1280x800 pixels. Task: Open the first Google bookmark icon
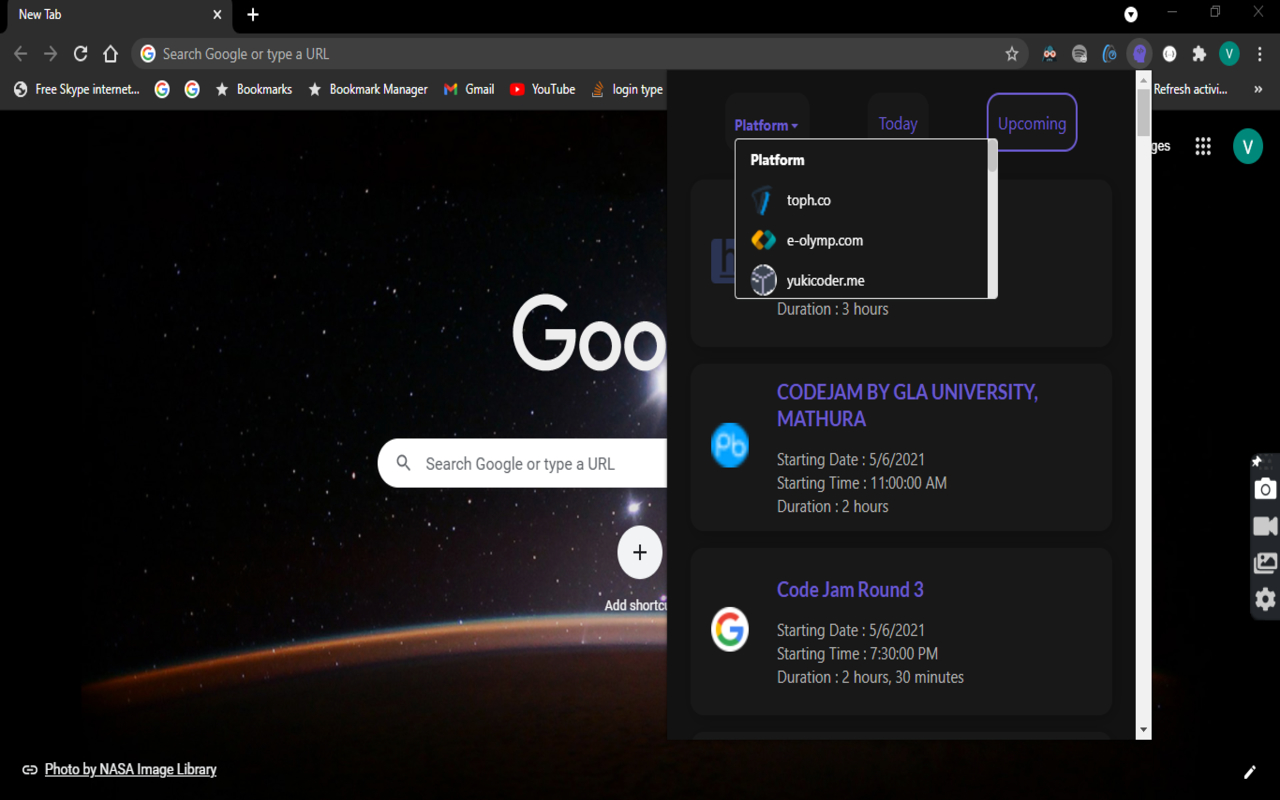coord(162,89)
